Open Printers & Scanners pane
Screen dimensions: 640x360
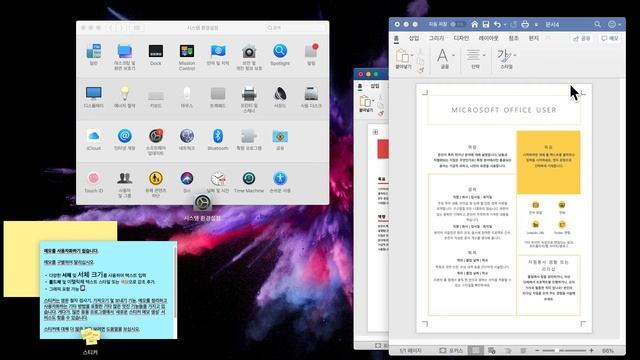click(x=249, y=93)
